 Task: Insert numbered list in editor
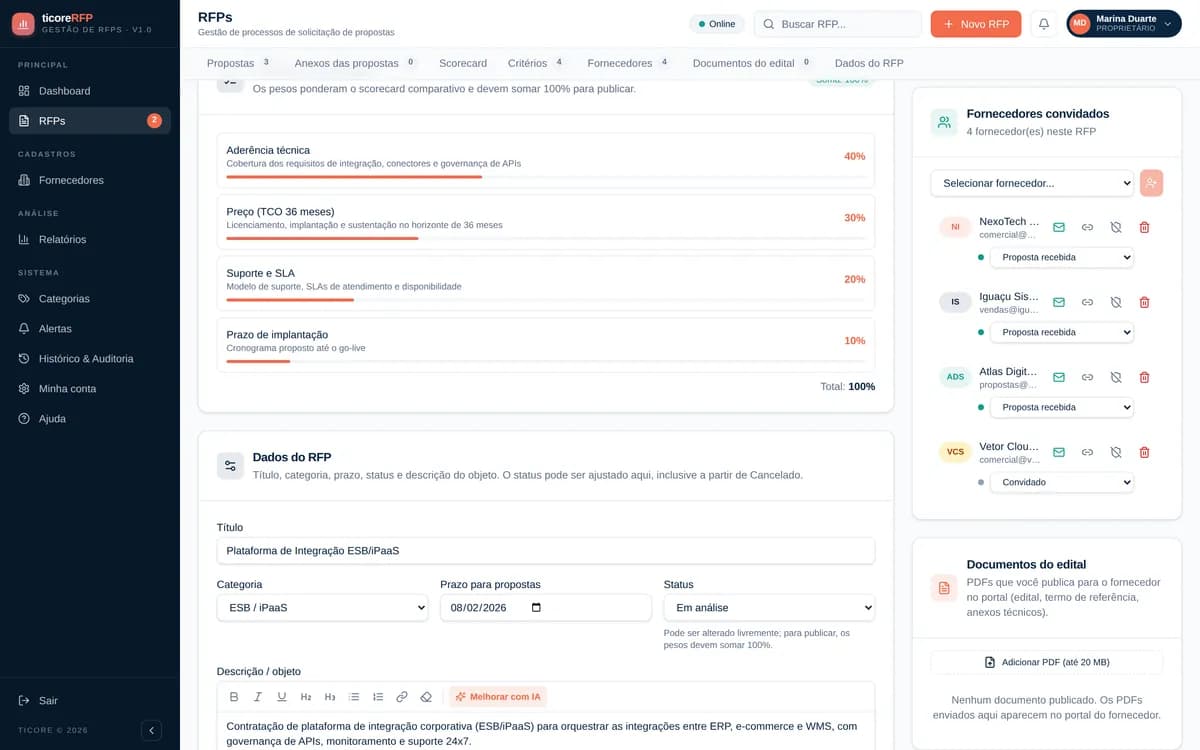click(378, 697)
